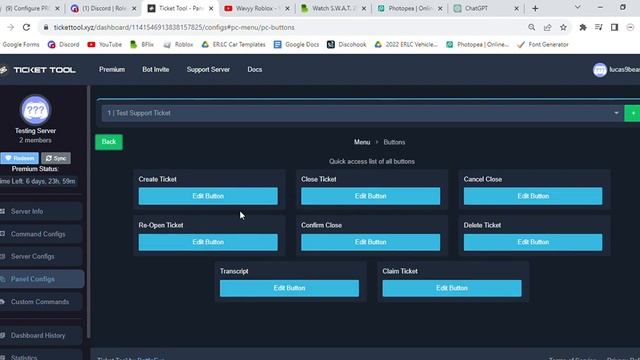Viewport: 640px width, 360px height.
Task: Open the user avatar icon in header
Action: 600,70
